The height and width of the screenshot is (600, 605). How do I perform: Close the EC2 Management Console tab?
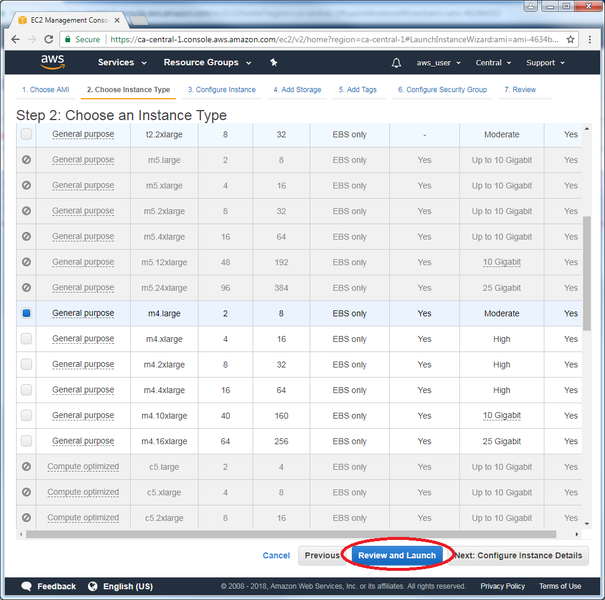click(117, 20)
